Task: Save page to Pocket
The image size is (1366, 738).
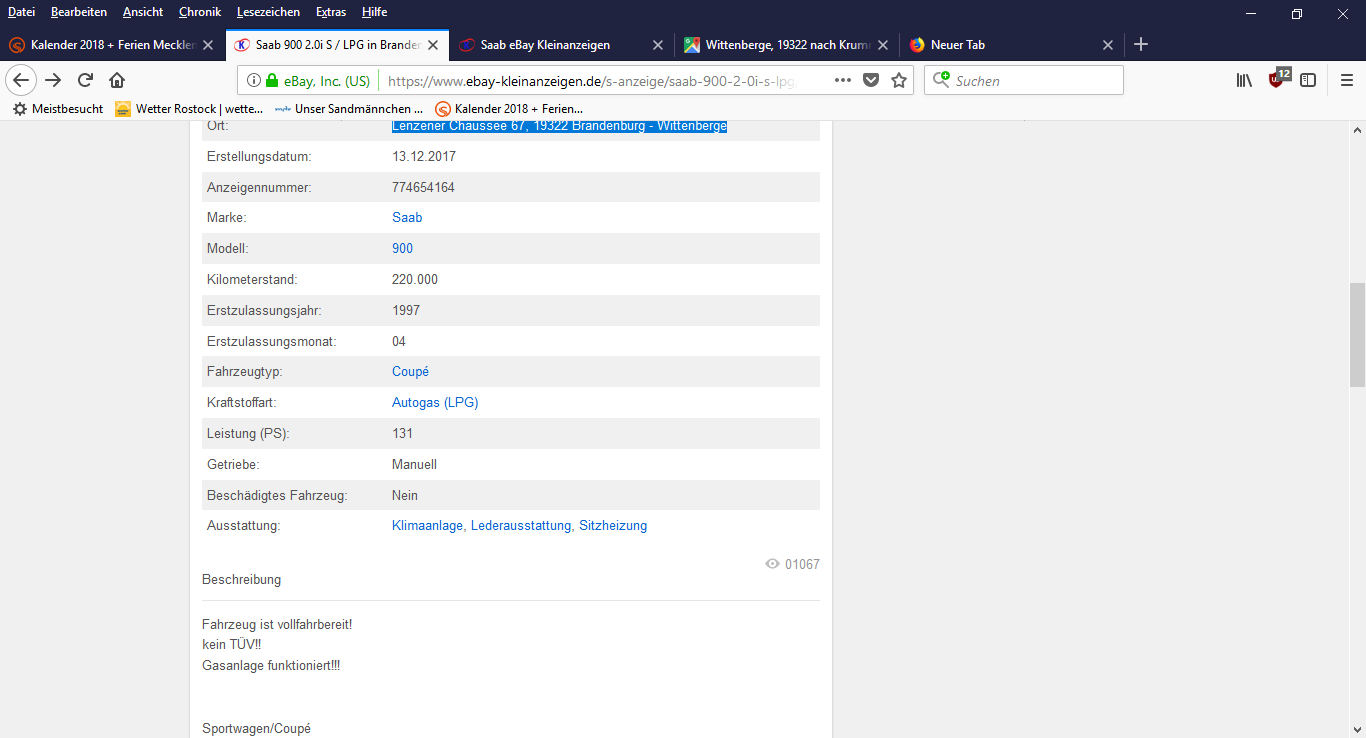Action: [871, 80]
